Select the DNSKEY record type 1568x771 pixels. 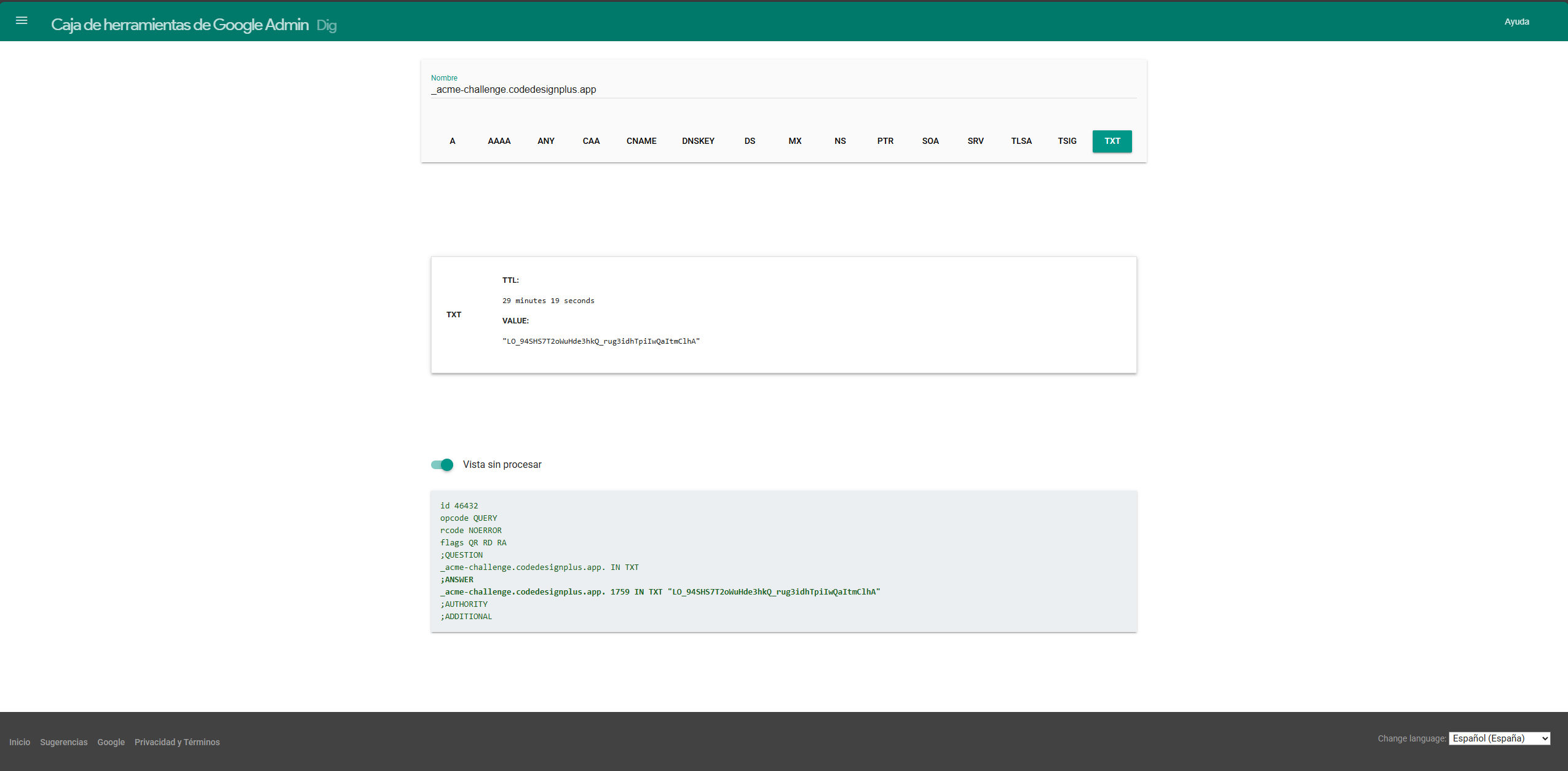[x=698, y=141]
